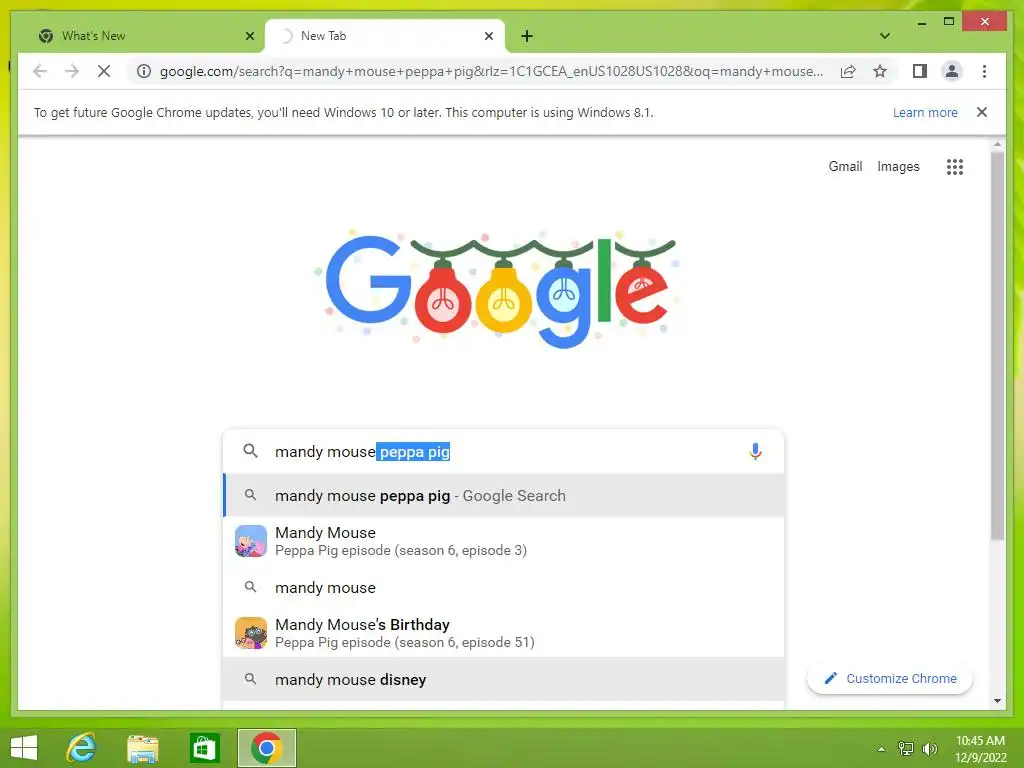This screenshot has height=768, width=1024.
Task: Close the New Tab tab
Action: [x=488, y=36]
